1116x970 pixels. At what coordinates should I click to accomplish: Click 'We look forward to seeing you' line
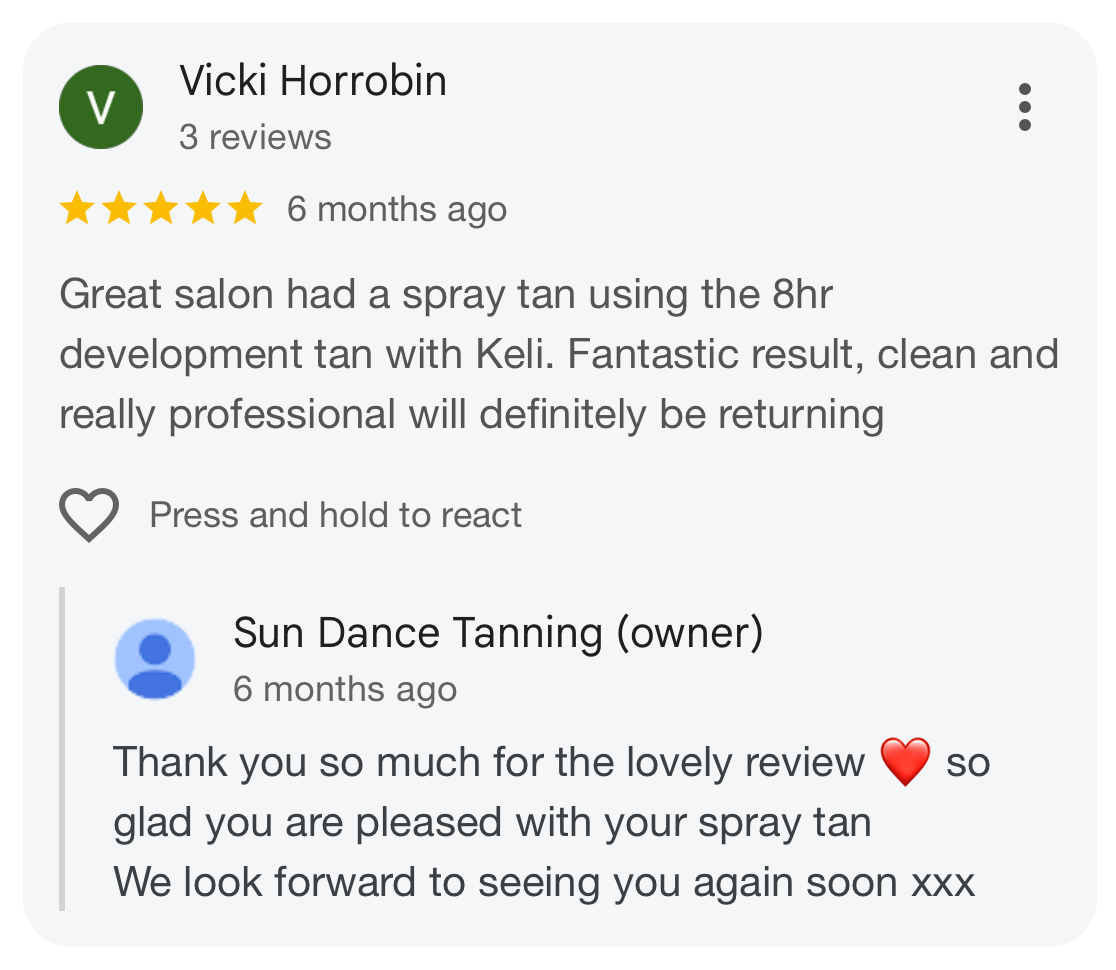pyautogui.click(x=544, y=883)
